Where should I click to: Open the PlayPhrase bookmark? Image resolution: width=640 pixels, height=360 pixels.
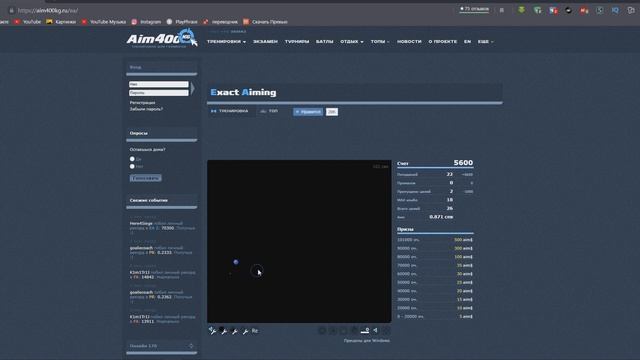coord(182,22)
